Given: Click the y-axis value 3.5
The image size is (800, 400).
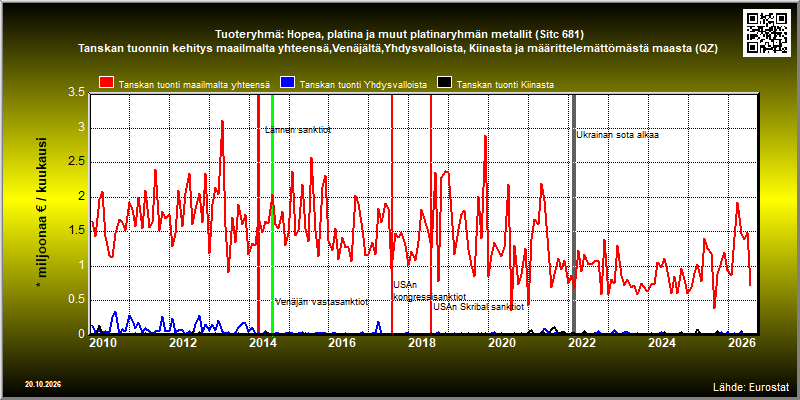Looking at the screenshot, I should coord(77,94).
